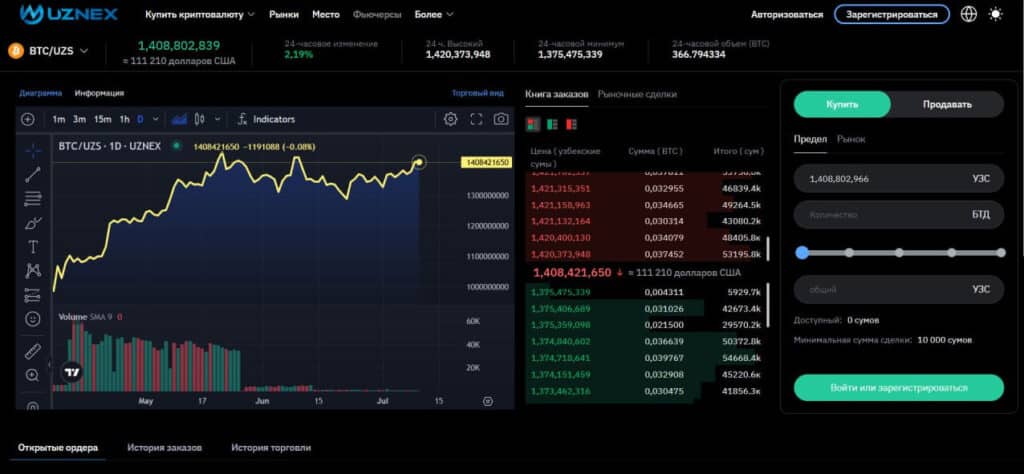The width and height of the screenshot is (1024, 474).
Task: Click the Авторизоваться link
Action: [787, 14]
